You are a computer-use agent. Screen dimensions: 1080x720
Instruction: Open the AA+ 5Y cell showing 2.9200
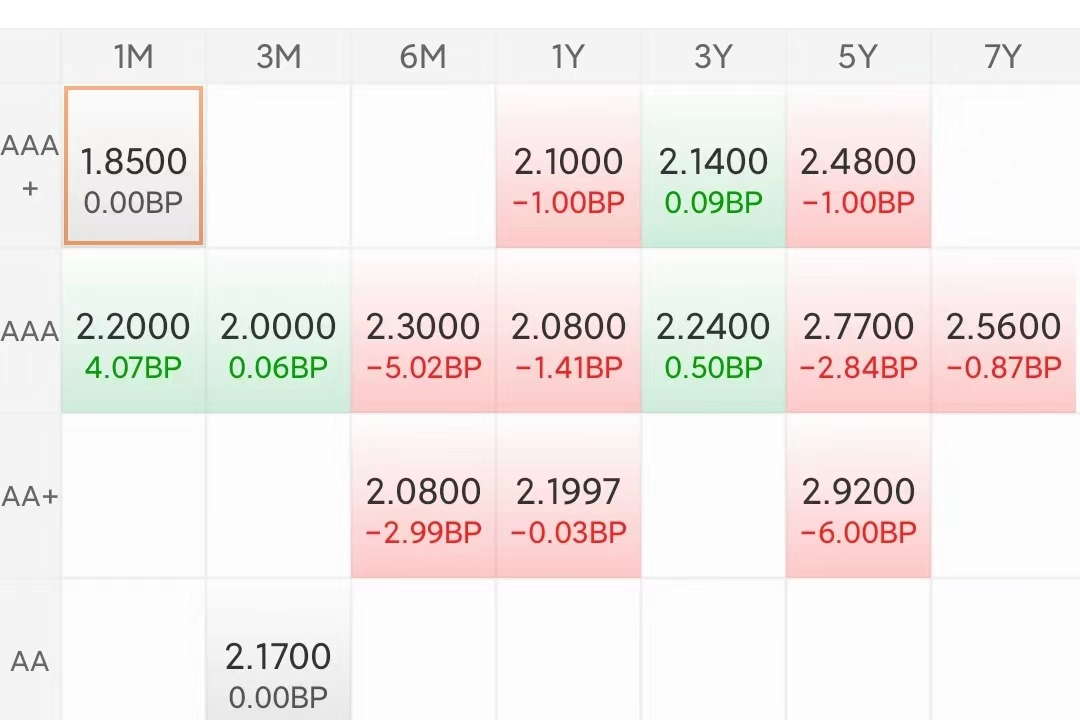pyautogui.click(x=858, y=497)
